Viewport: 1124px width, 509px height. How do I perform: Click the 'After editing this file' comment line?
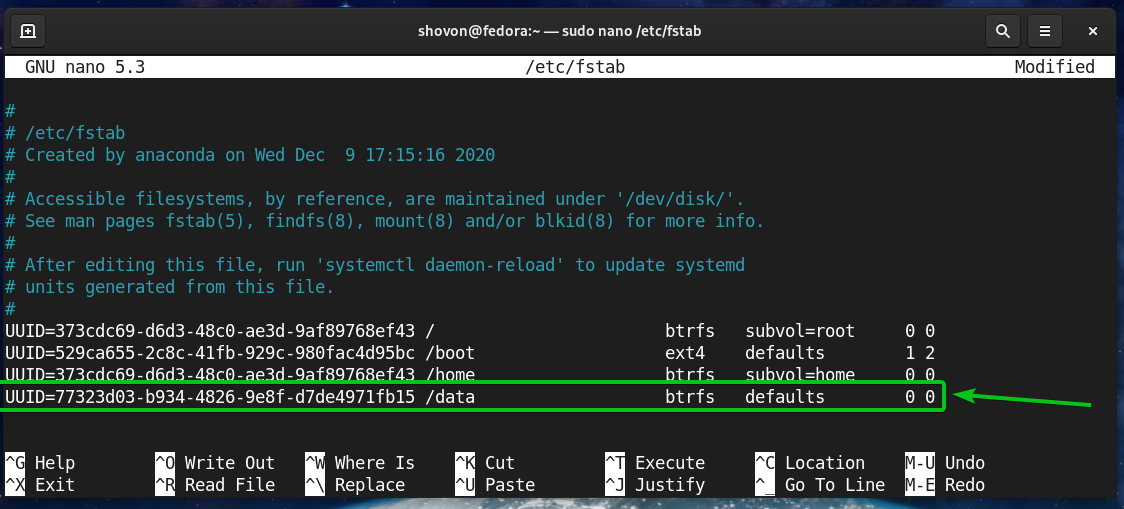(x=375, y=265)
